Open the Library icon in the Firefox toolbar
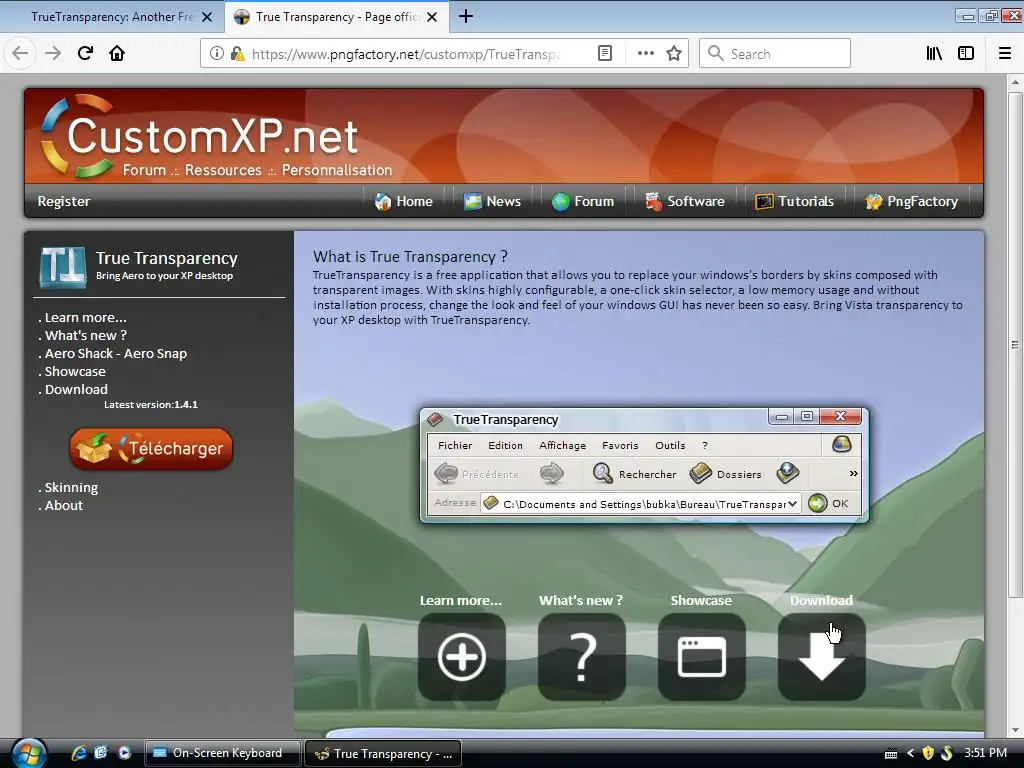Viewport: 1024px width, 768px height. coord(934,54)
